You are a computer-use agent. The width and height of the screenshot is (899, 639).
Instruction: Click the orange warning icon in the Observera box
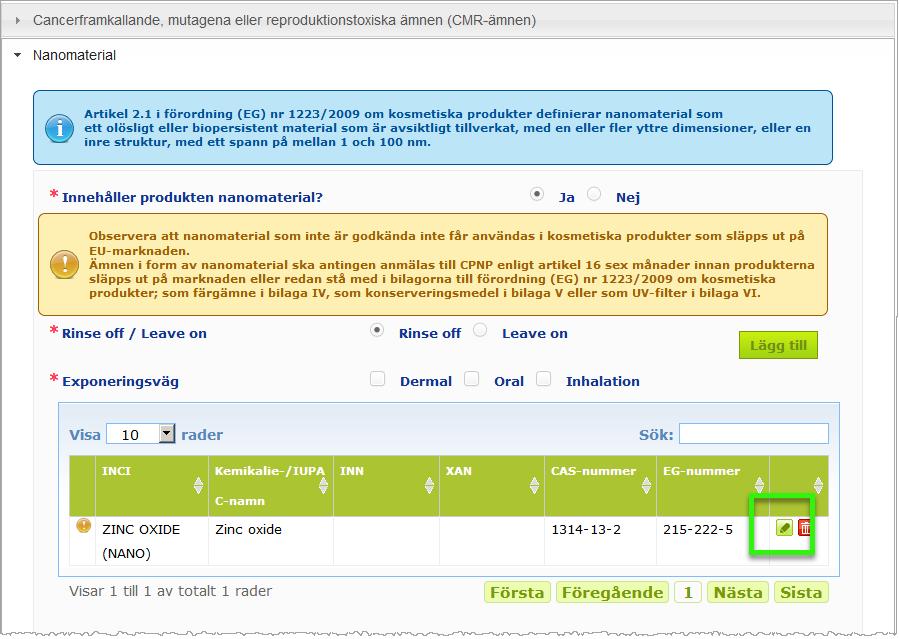click(x=64, y=264)
